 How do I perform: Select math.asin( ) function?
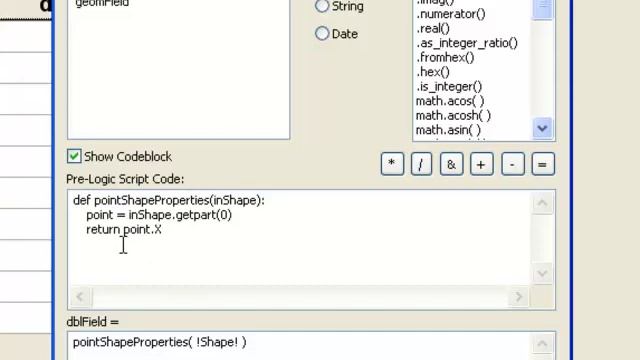448,130
